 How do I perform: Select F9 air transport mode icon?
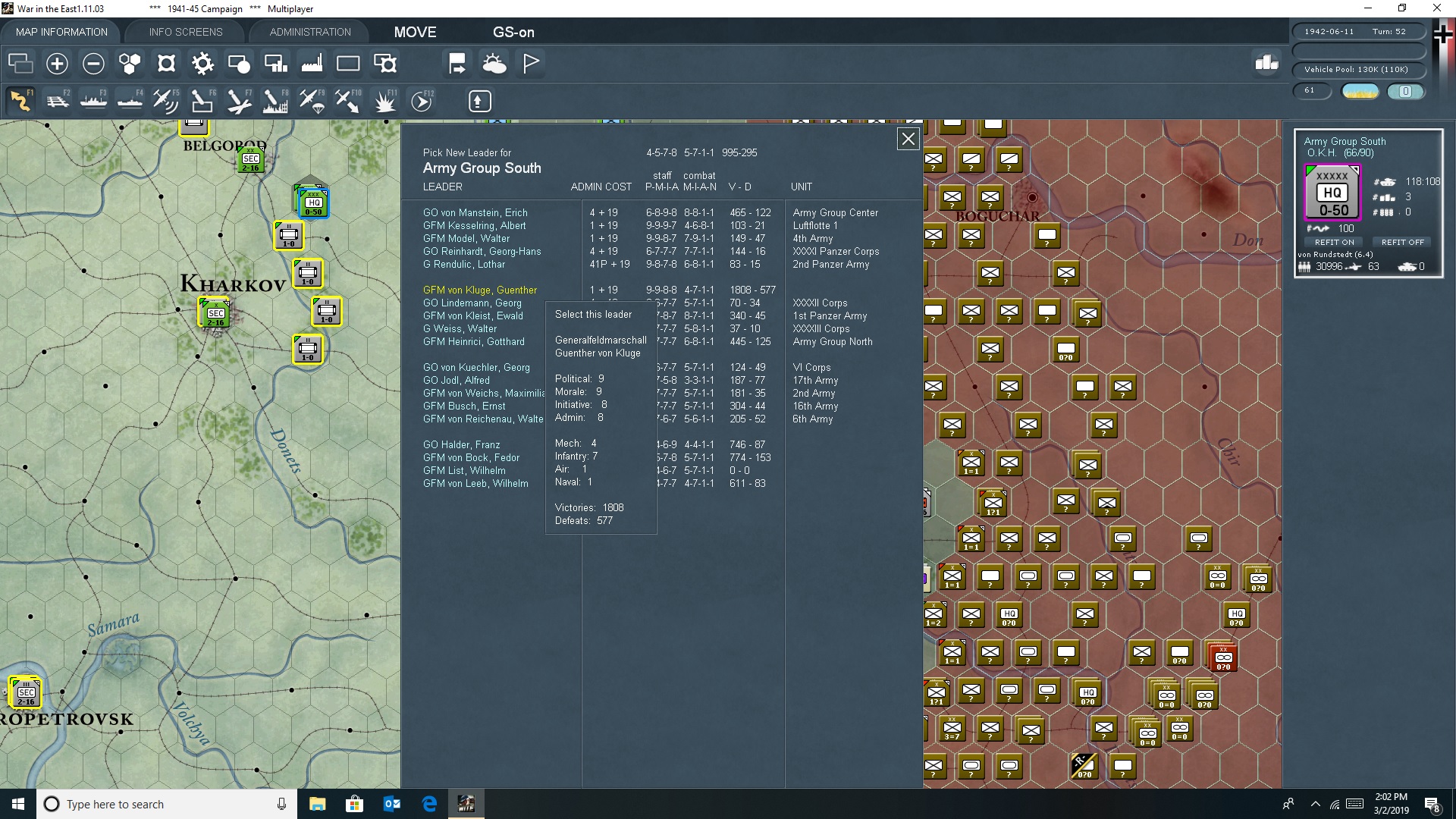coord(312,101)
